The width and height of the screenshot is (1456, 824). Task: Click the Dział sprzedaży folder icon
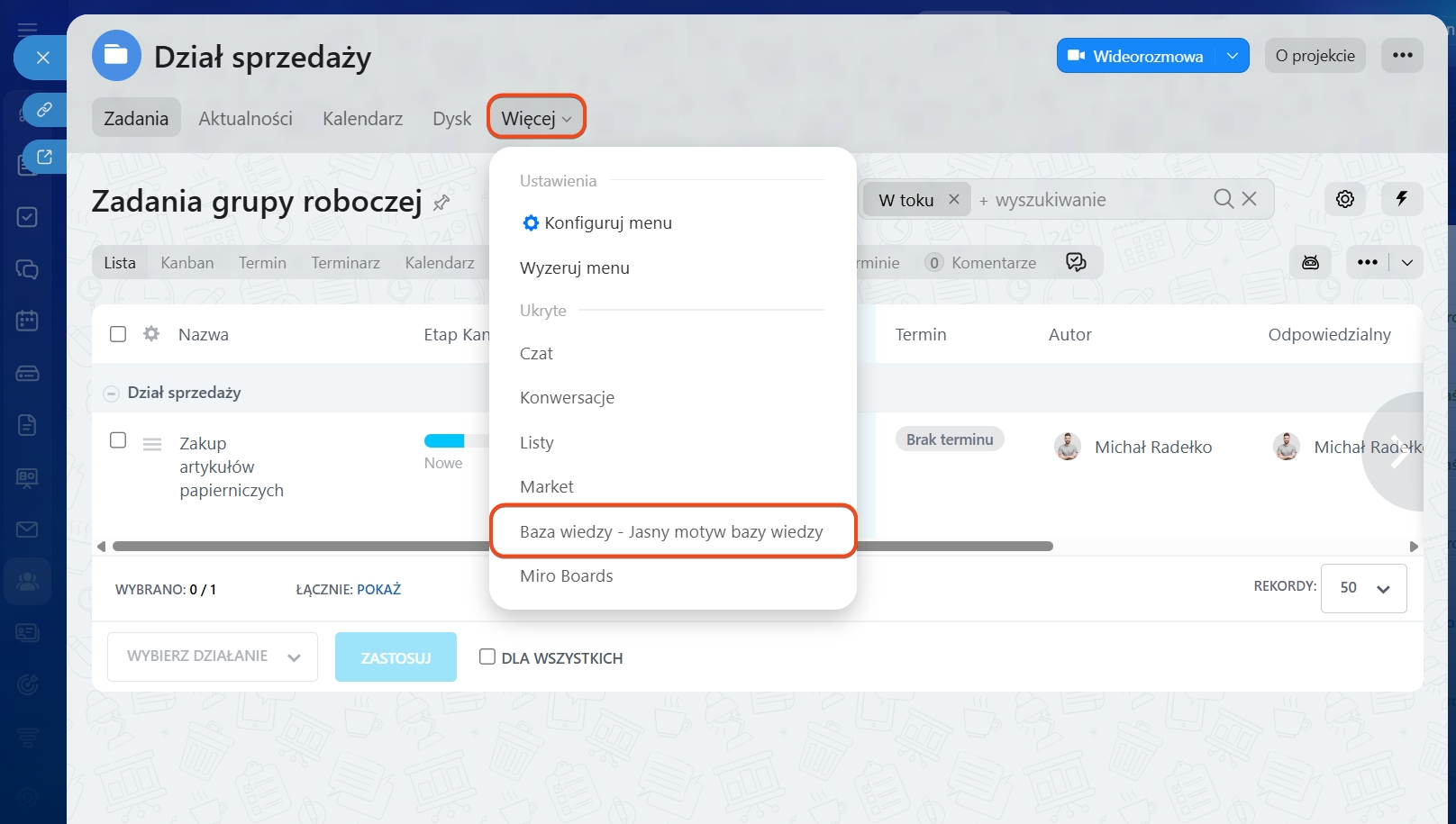click(x=116, y=56)
